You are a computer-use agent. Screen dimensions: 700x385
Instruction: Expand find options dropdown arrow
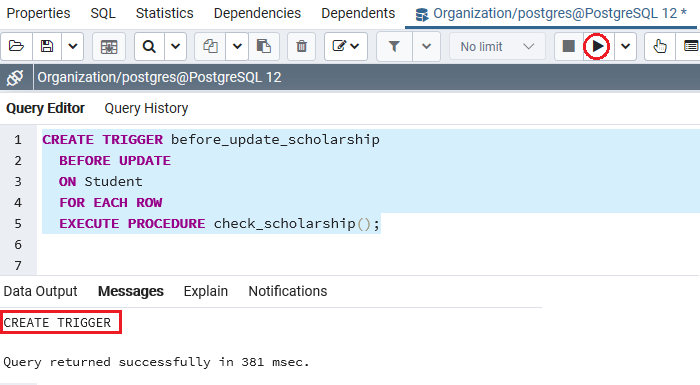pos(175,46)
